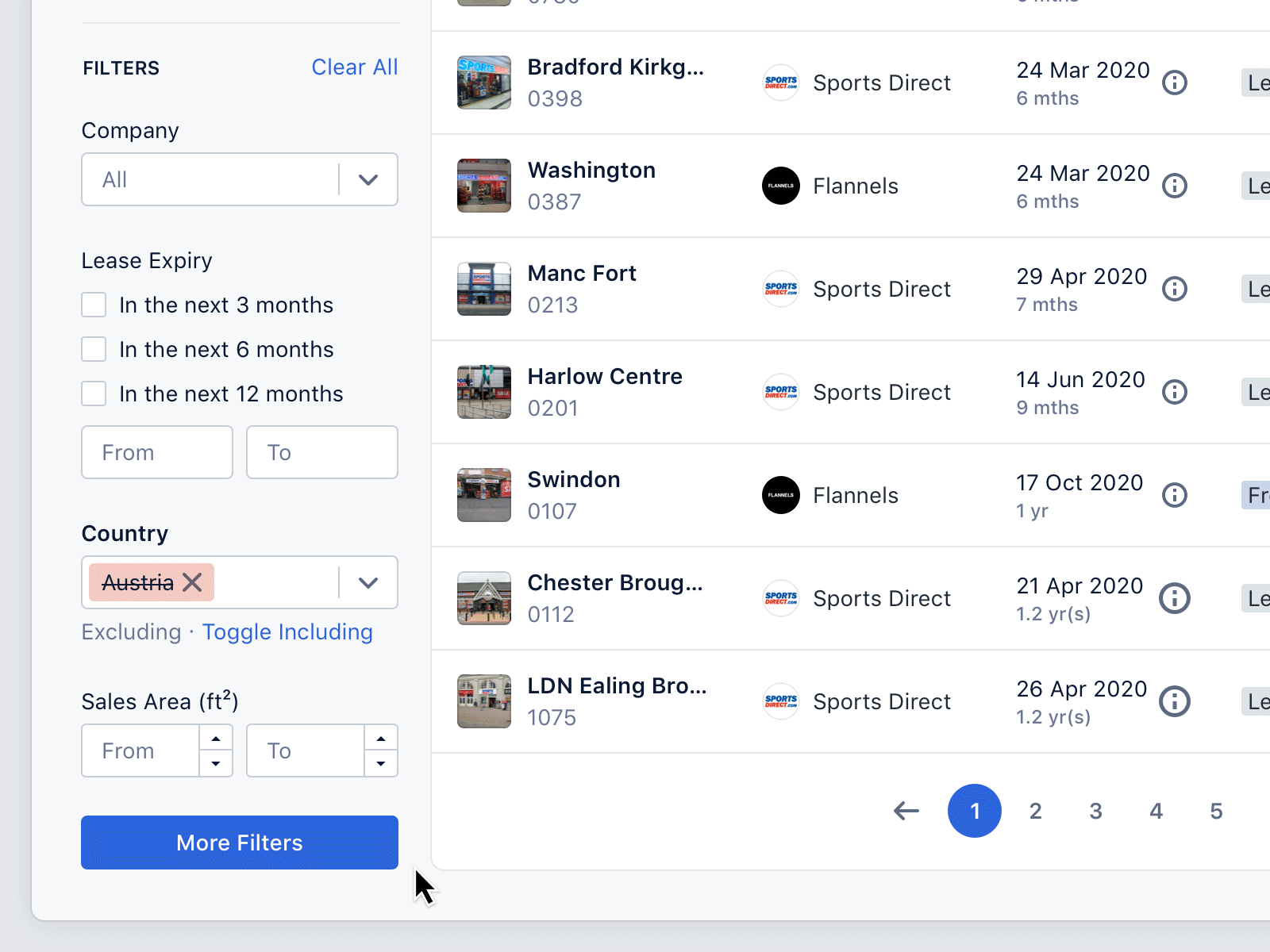Click the More Filters button
The height and width of the screenshot is (952, 1270).
[239, 843]
